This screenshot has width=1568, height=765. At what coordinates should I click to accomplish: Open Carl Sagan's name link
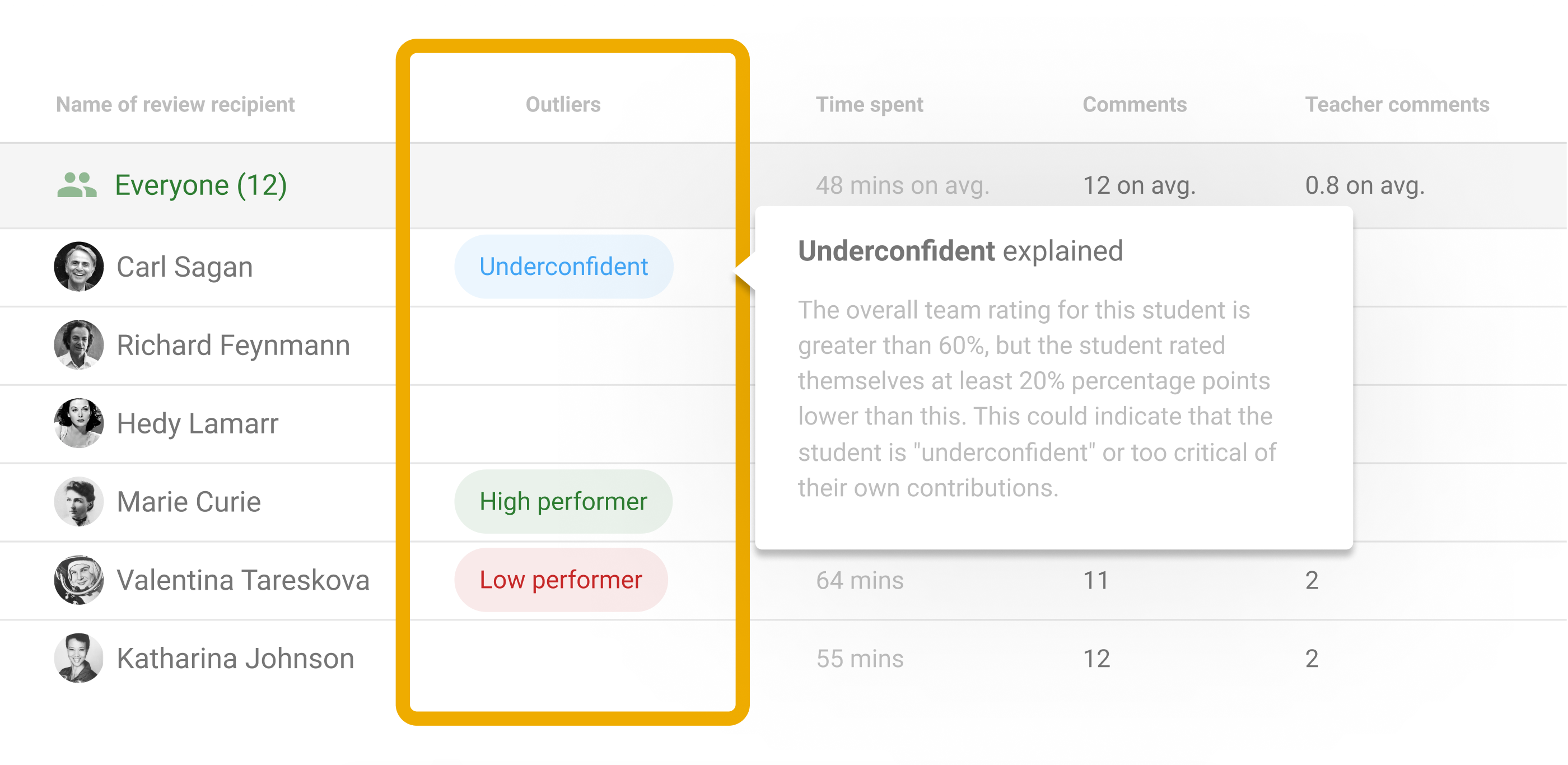click(x=184, y=267)
